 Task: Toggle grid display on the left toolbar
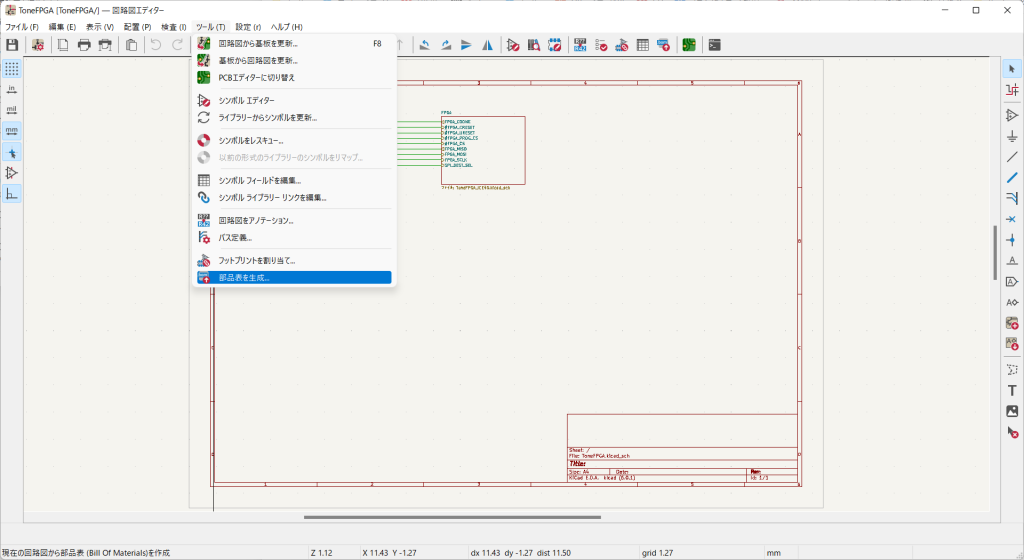(x=12, y=69)
